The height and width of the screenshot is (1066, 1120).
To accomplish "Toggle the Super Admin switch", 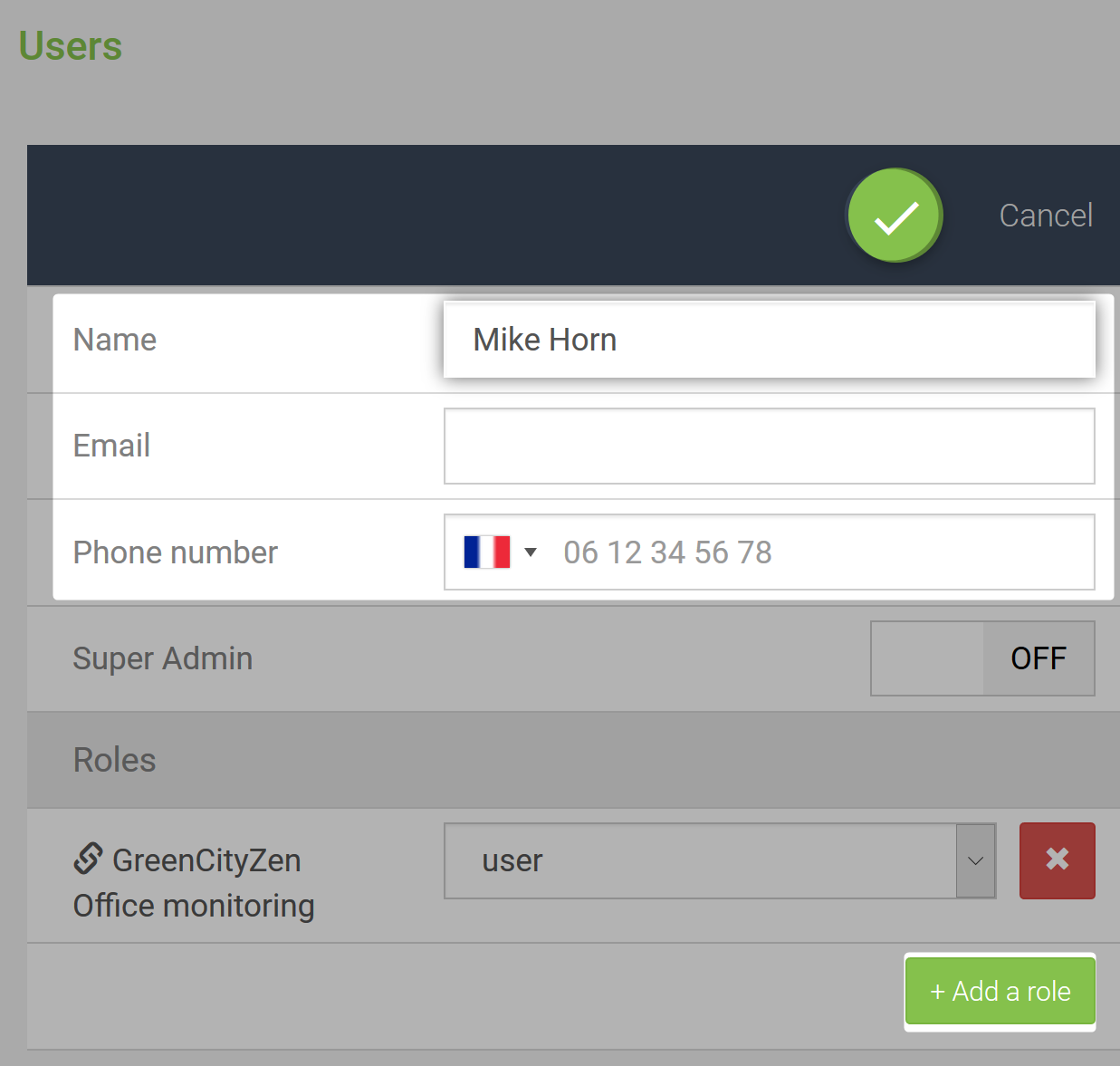I will [x=982, y=658].
